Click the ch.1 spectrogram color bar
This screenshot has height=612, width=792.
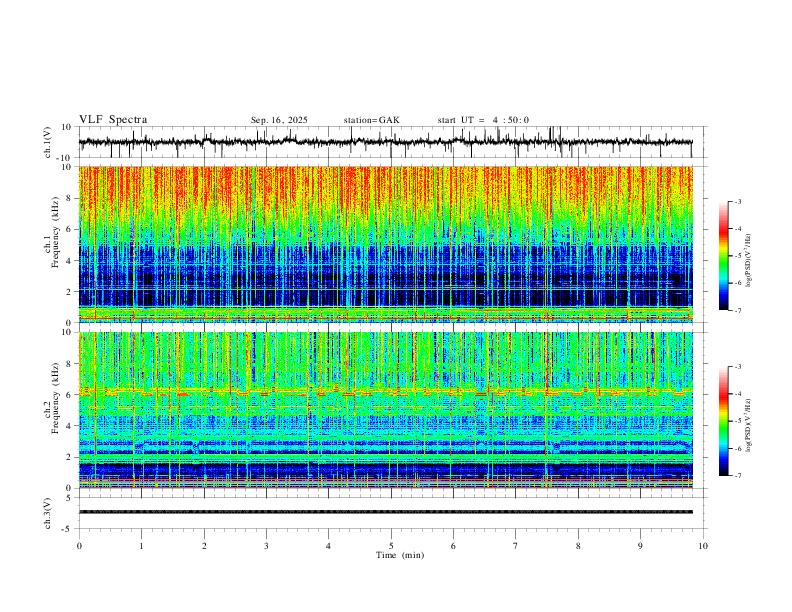[724, 256]
